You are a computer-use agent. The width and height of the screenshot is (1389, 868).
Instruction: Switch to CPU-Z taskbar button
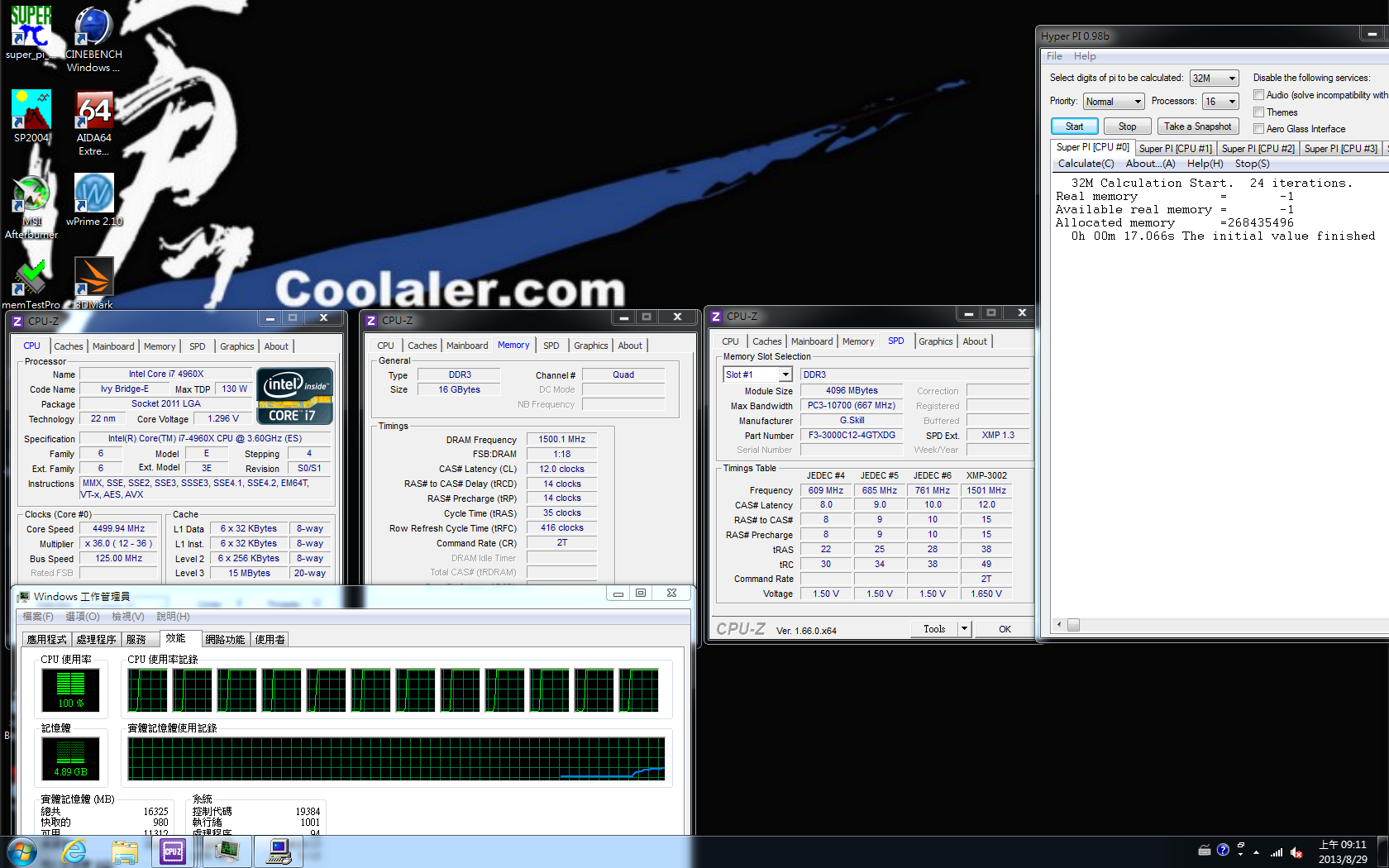pos(173,851)
